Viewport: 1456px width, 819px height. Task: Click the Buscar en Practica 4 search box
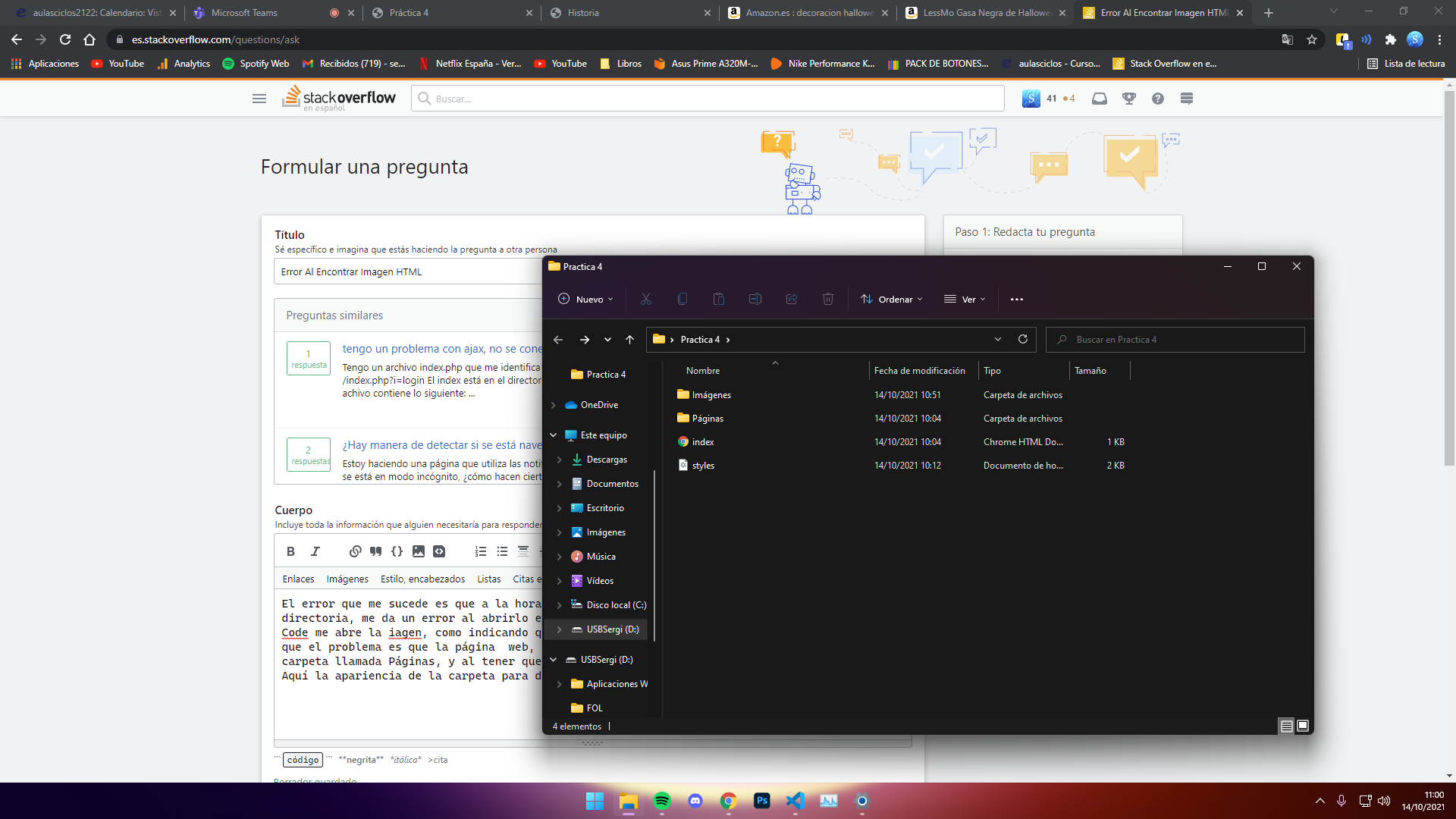(1175, 339)
